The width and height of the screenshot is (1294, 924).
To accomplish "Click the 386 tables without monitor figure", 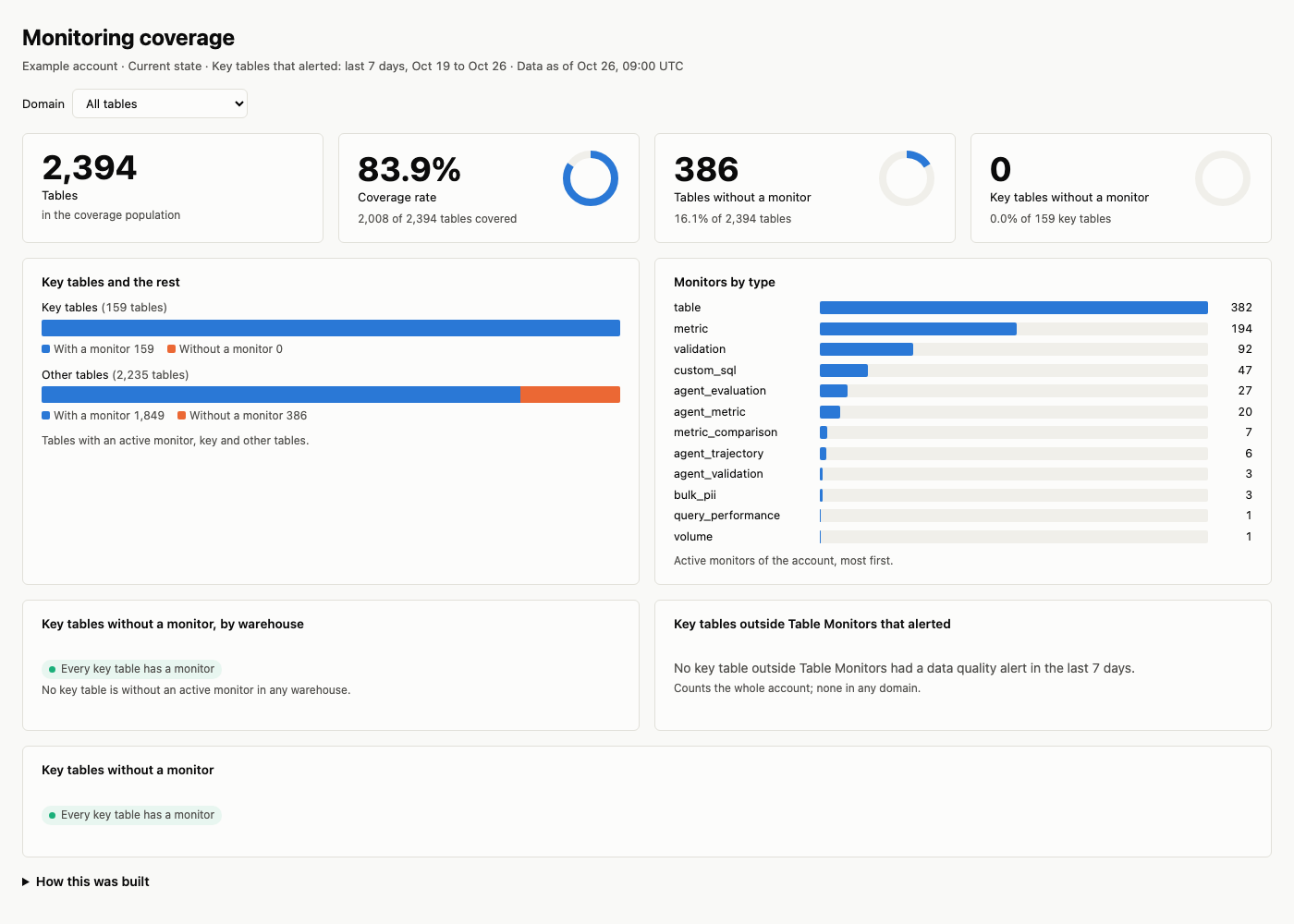I will [x=706, y=170].
